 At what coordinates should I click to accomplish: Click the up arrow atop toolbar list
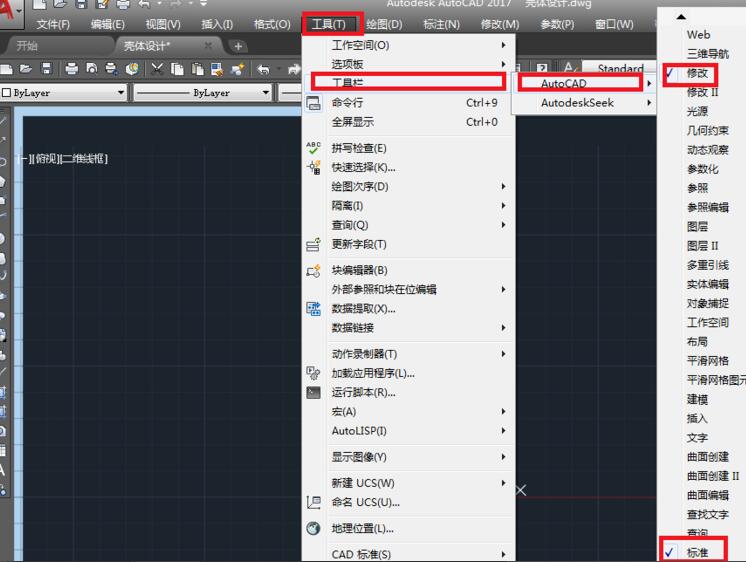[x=681, y=17]
